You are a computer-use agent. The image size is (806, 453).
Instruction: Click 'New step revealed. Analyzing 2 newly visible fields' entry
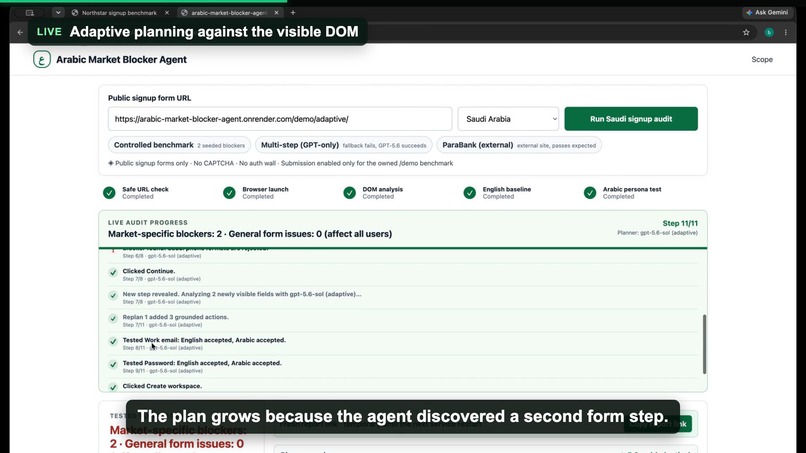click(242, 294)
